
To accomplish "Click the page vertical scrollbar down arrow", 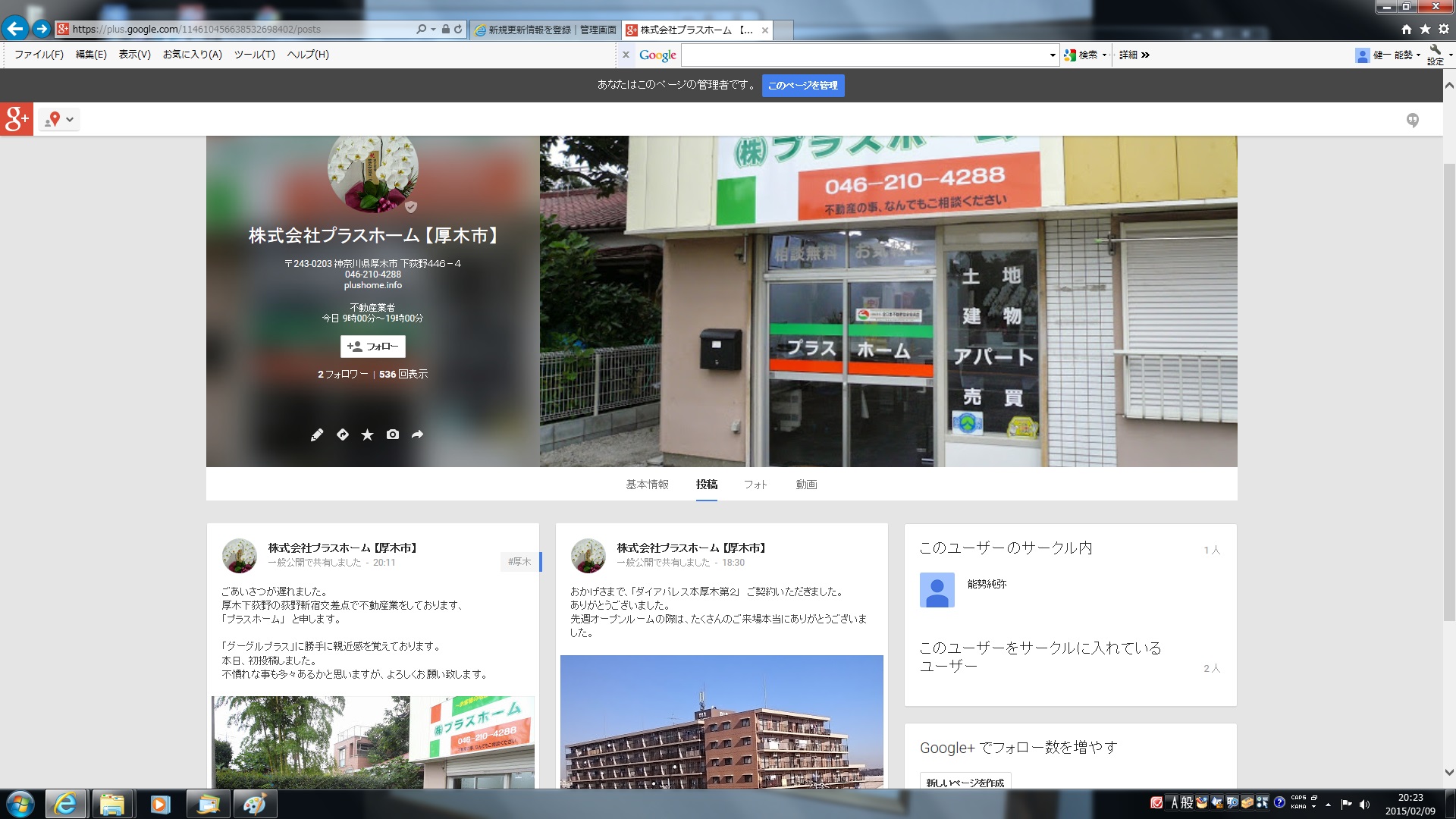I will pyautogui.click(x=1449, y=773).
